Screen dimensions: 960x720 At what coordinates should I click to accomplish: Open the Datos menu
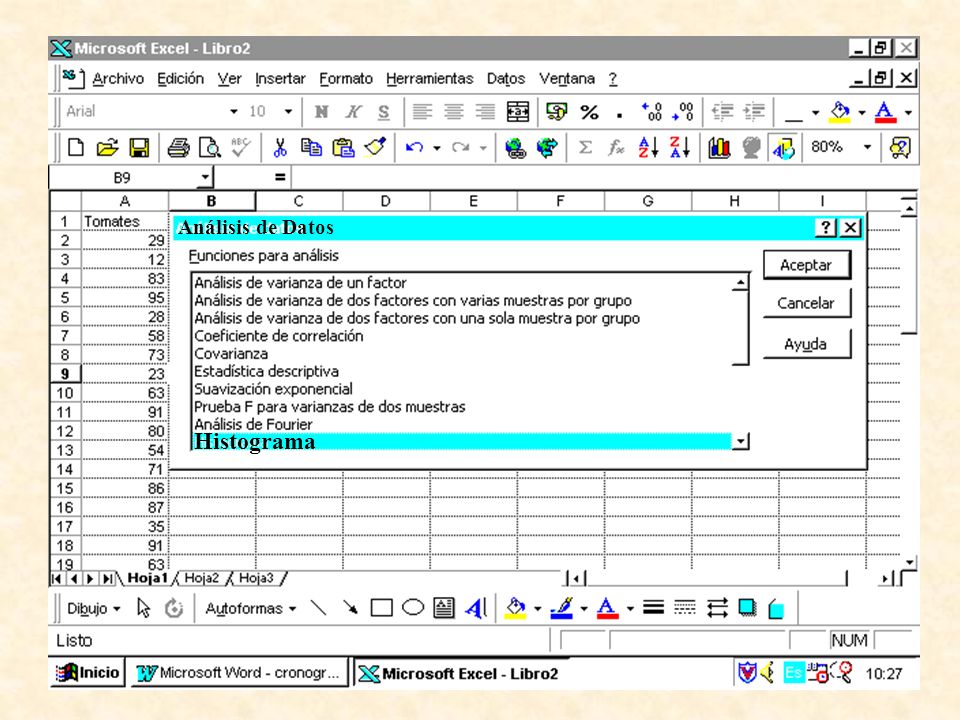click(x=506, y=78)
